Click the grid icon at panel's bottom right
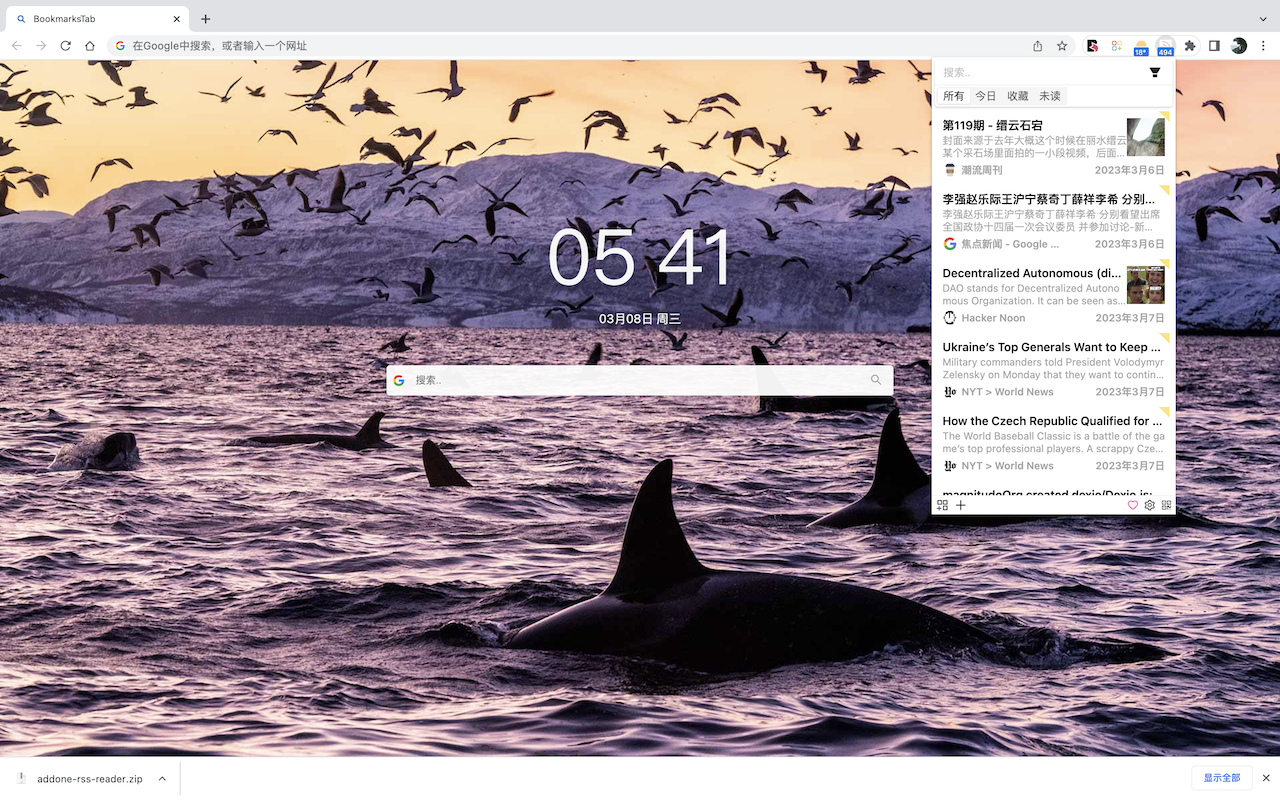Viewport: 1280px width, 800px height. tap(1166, 505)
